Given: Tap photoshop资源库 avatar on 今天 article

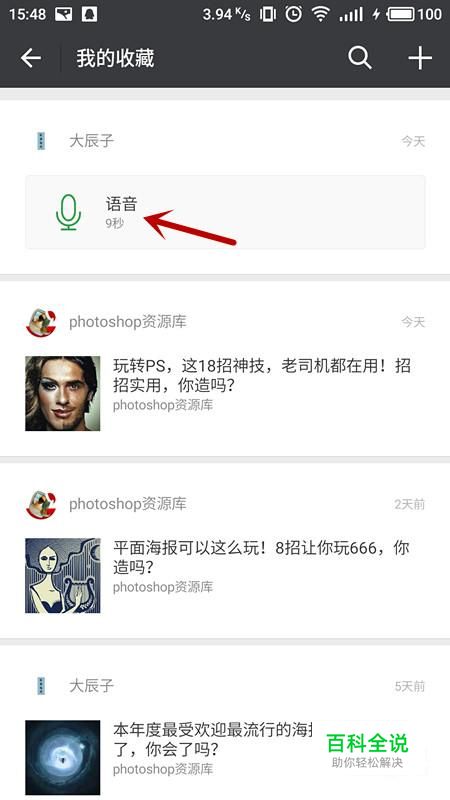Looking at the screenshot, I should [42, 322].
